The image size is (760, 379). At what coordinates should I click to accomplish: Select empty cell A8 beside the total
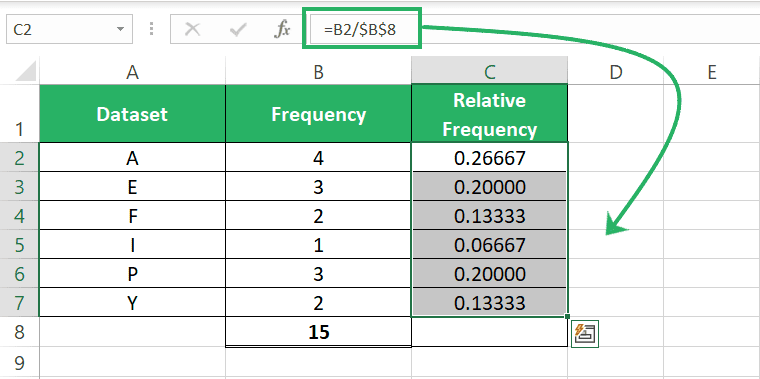point(132,332)
